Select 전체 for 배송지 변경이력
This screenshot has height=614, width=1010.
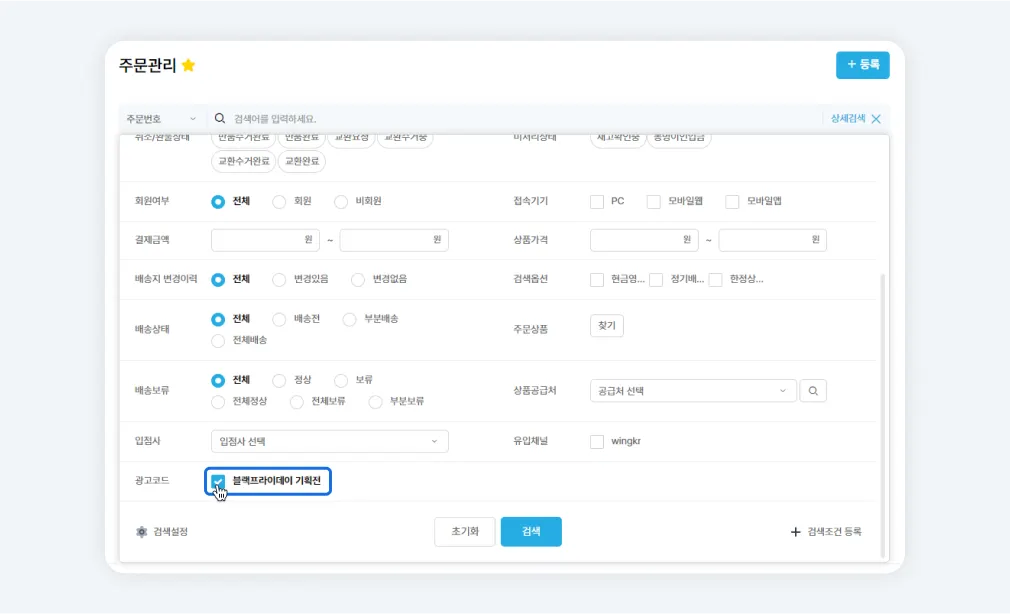coord(218,280)
